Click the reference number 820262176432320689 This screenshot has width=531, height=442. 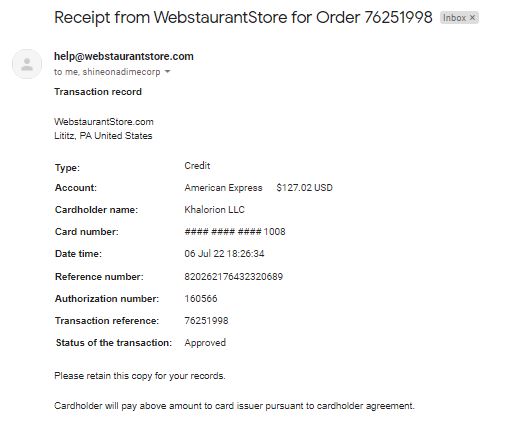233,277
